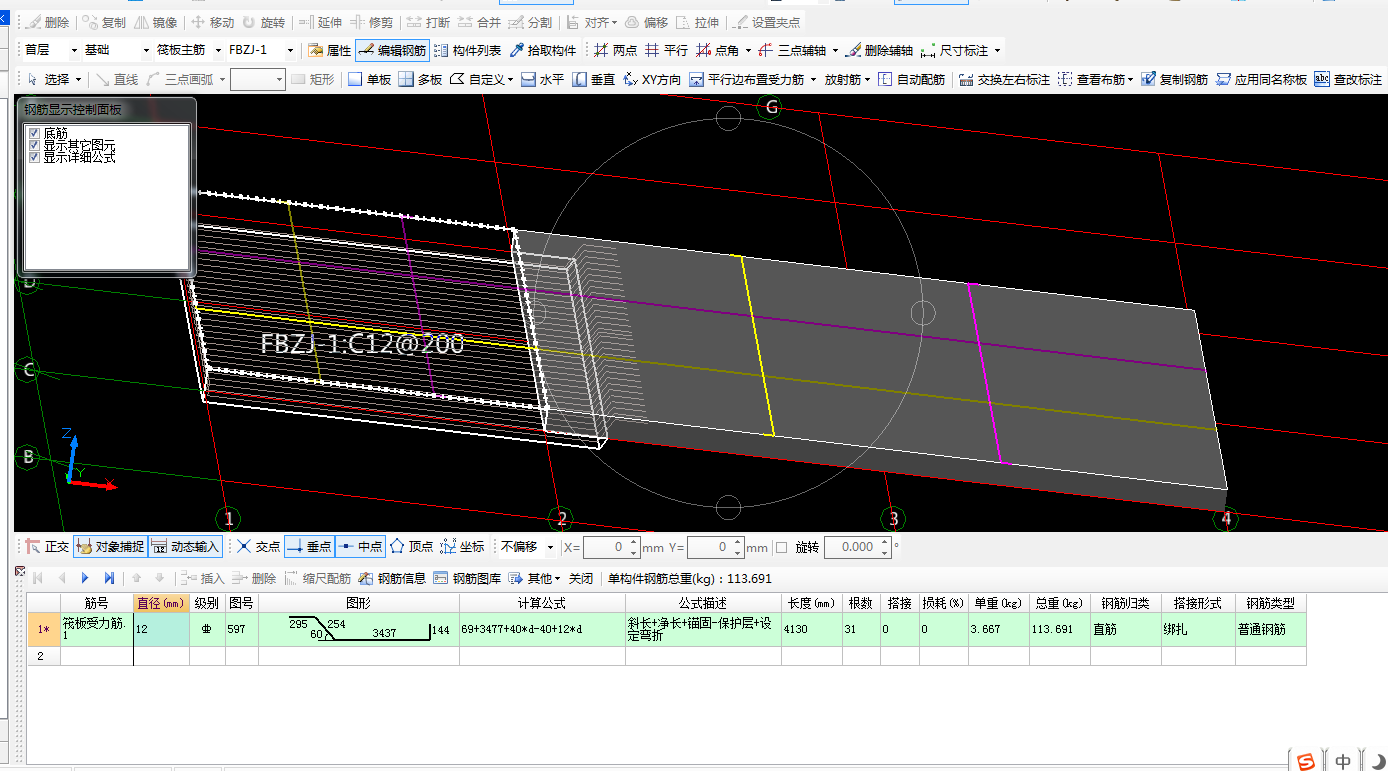Click 关闭 to close rebar editor
The width and height of the screenshot is (1388, 771).
click(581, 578)
